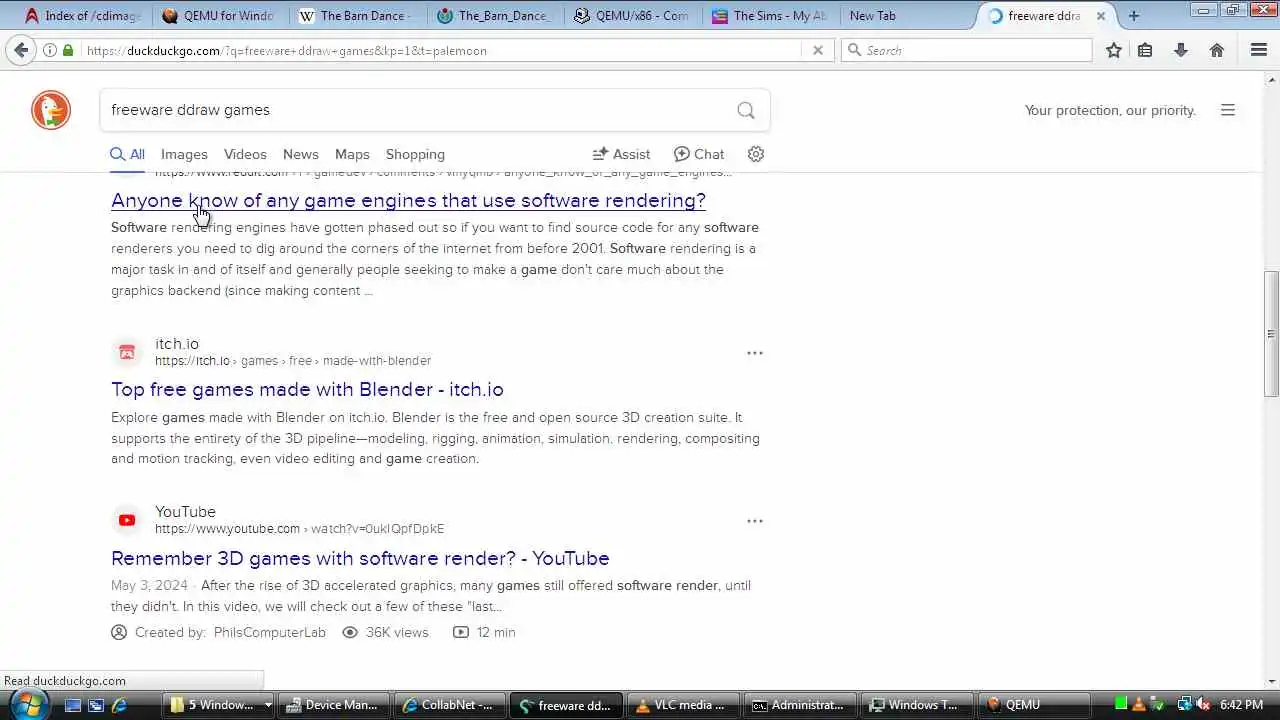Click PhilsComputerLab creator name
1280x720 pixels.
coord(270,632)
